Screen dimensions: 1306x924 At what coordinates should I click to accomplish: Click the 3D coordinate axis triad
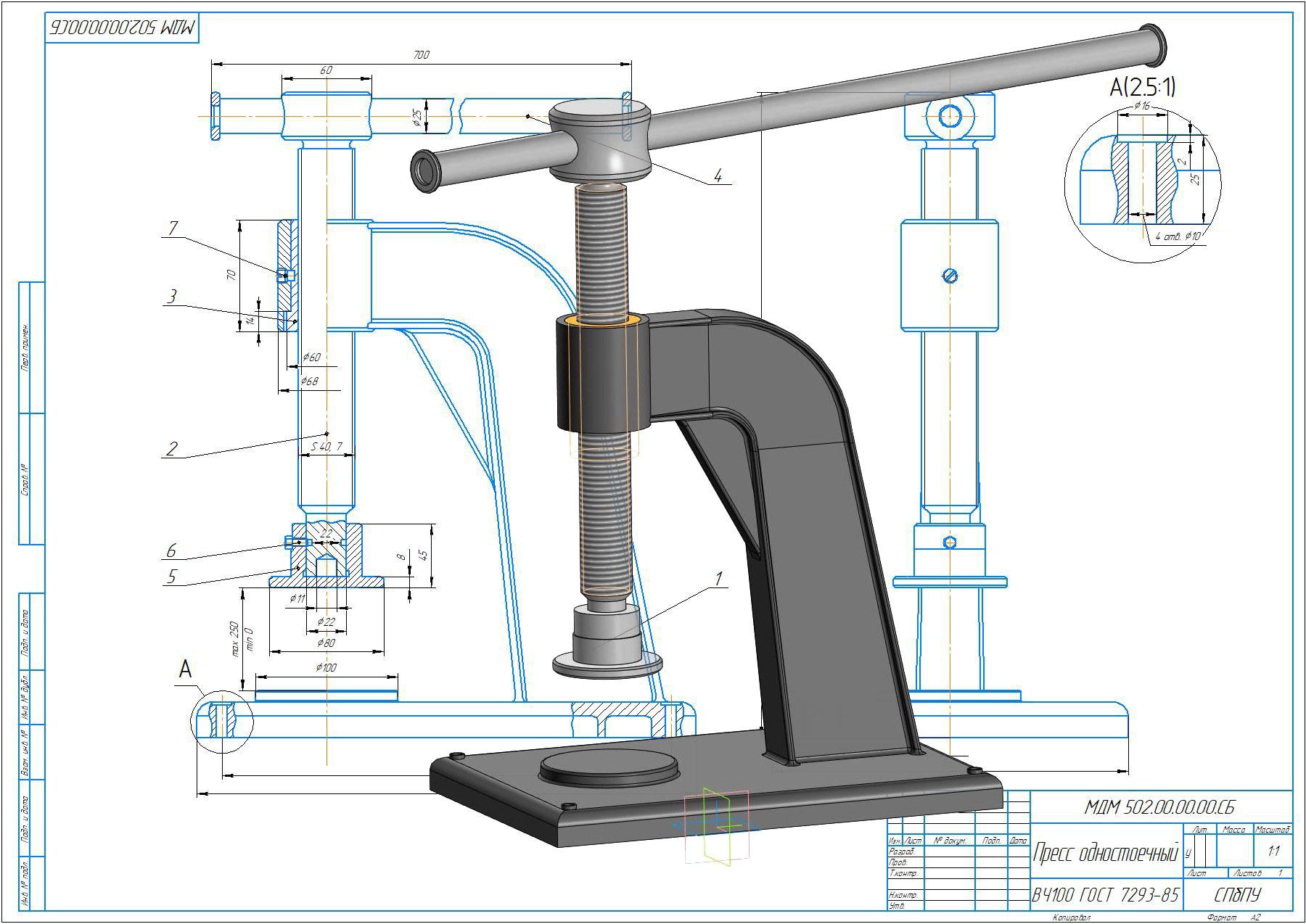coord(717,825)
